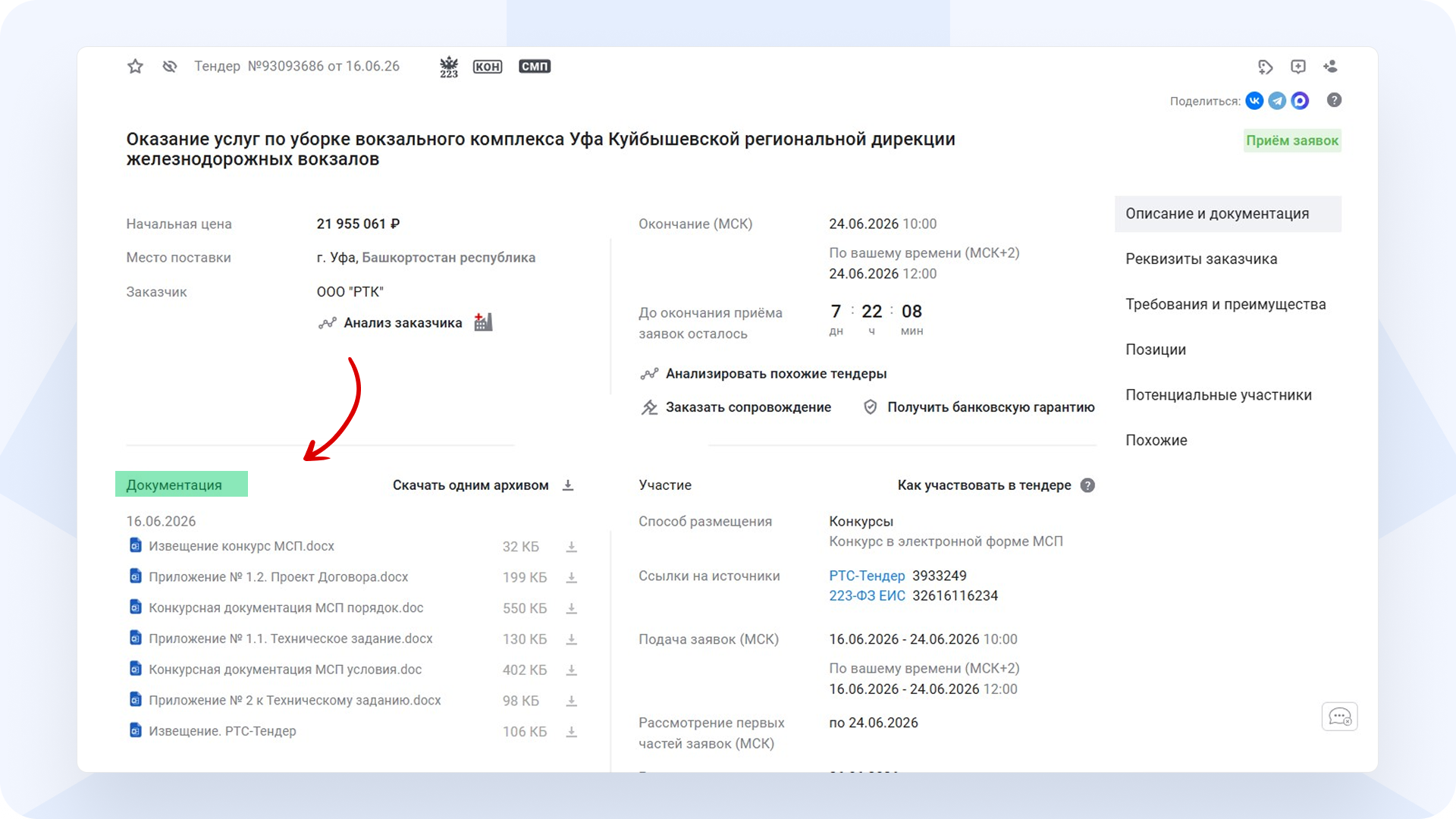The image size is (1456, 819).
Task: Add tender to favorites with star icon
Action: (135, 67)
